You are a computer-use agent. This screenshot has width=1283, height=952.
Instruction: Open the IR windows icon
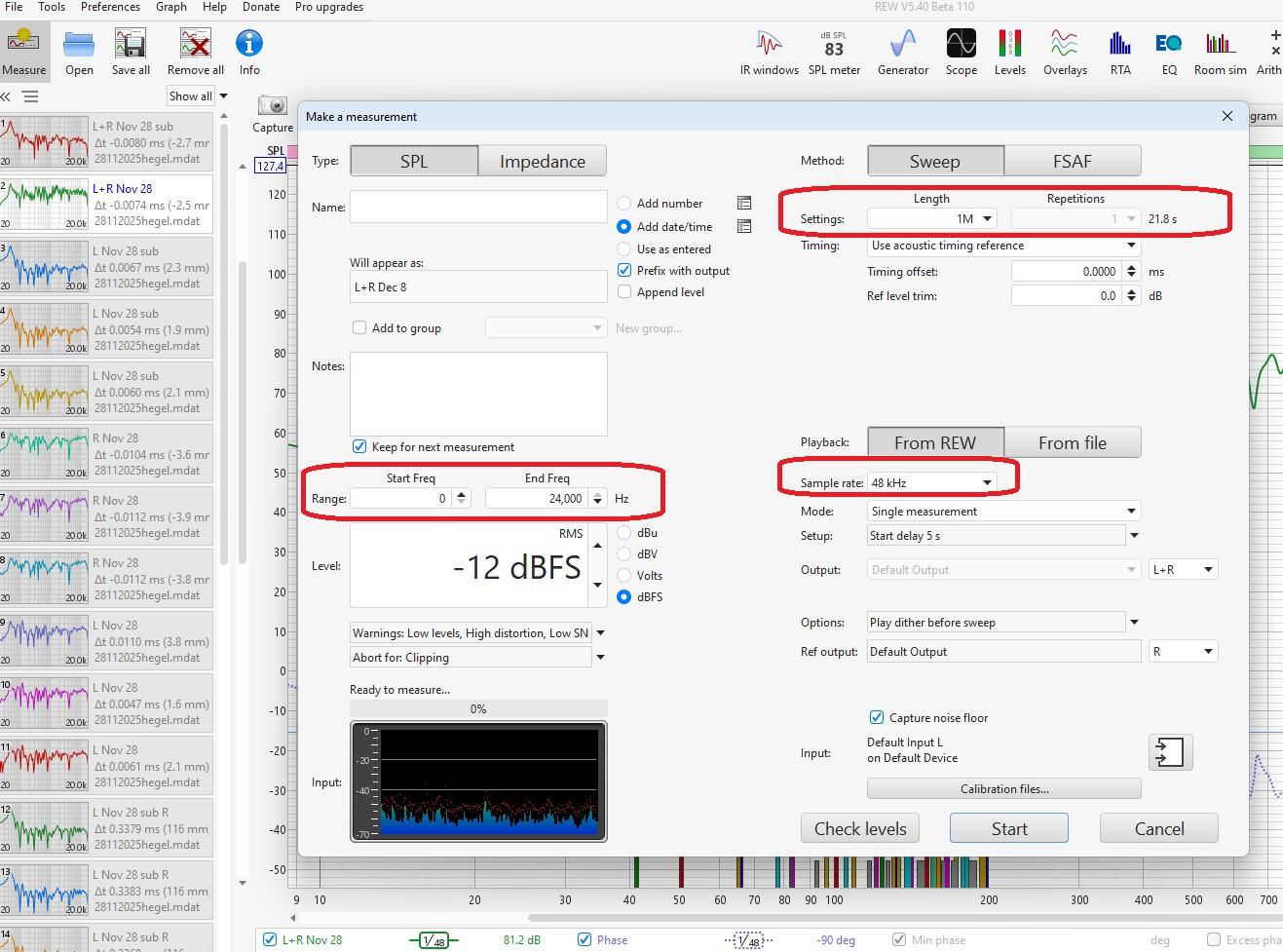tap(769, 51)
